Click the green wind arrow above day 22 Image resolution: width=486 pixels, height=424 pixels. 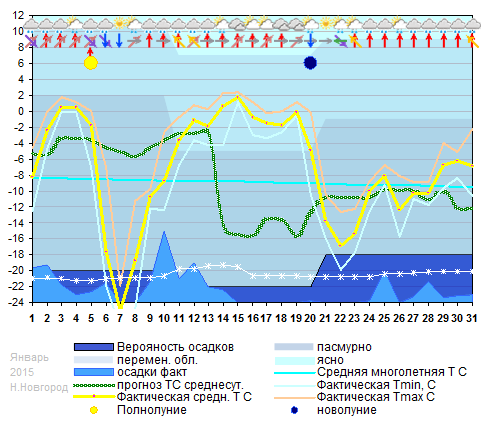click(341, 41)
